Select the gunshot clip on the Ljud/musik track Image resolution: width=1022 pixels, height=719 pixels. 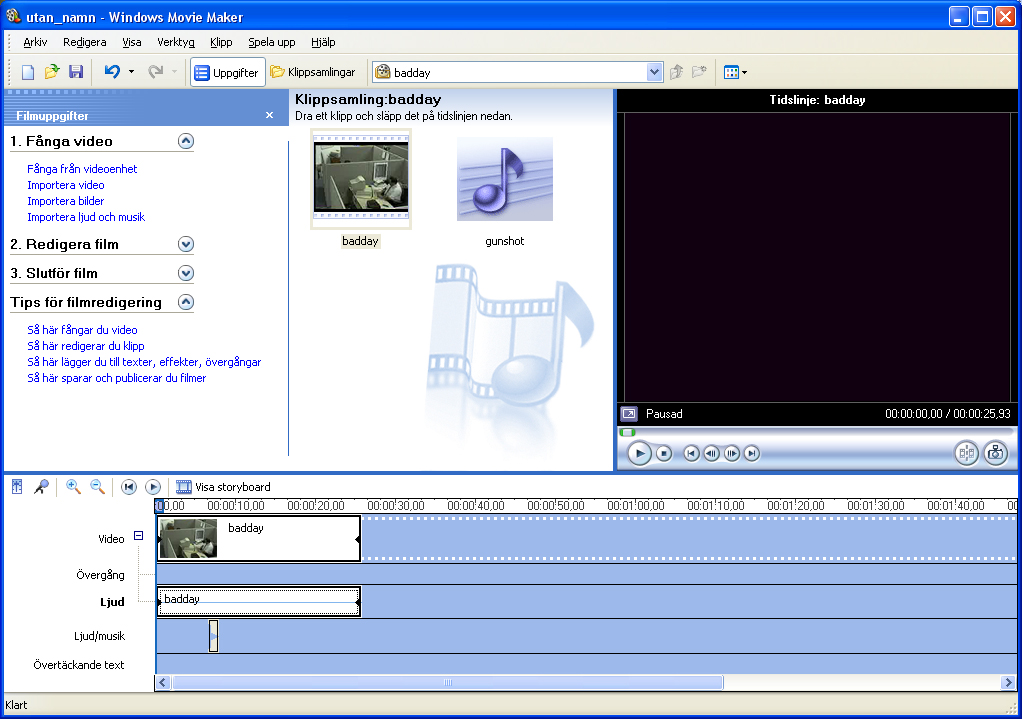coord(213,636)
